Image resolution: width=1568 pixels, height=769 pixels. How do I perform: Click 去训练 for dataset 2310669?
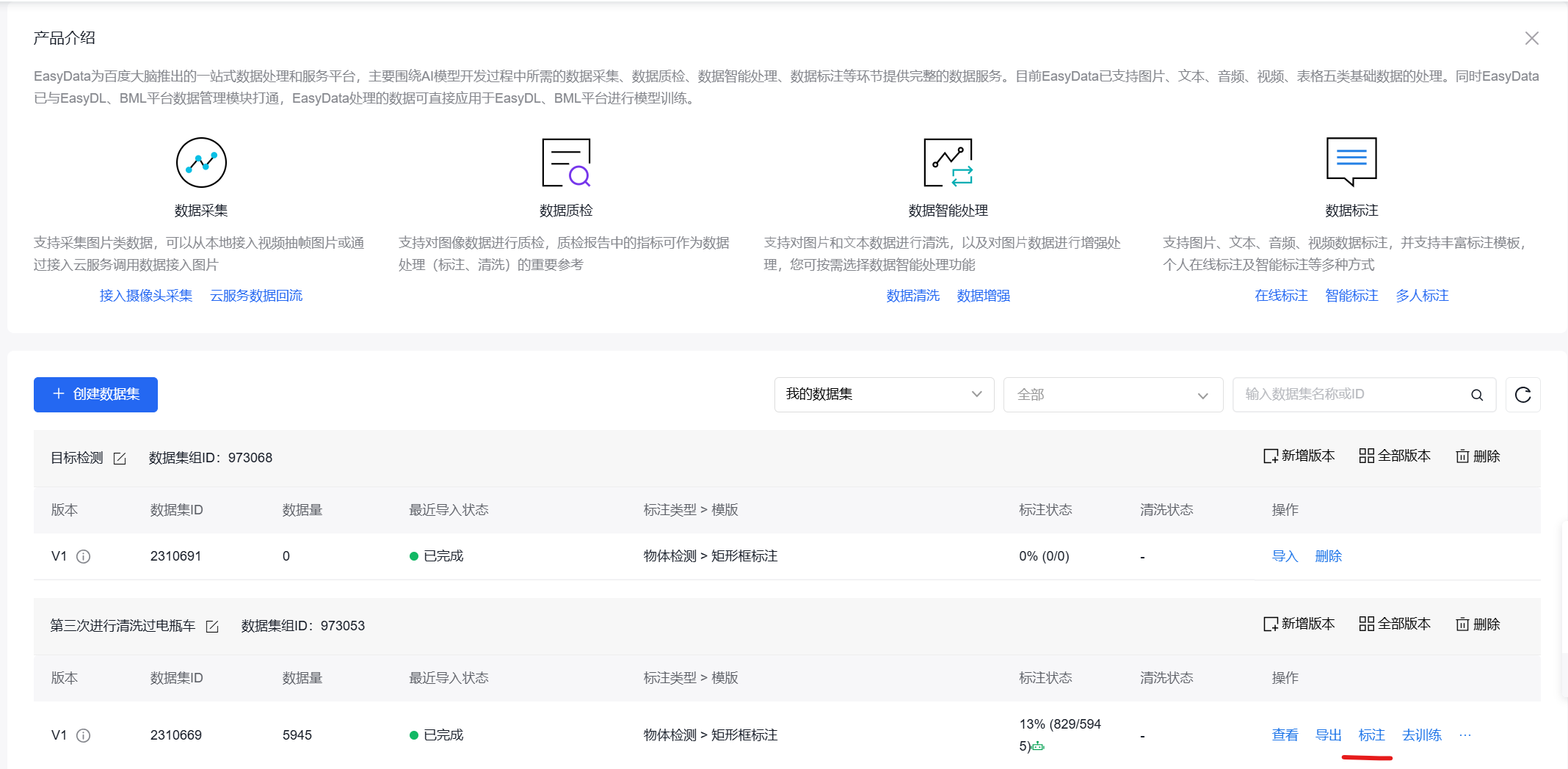(x=1421, y=735)
